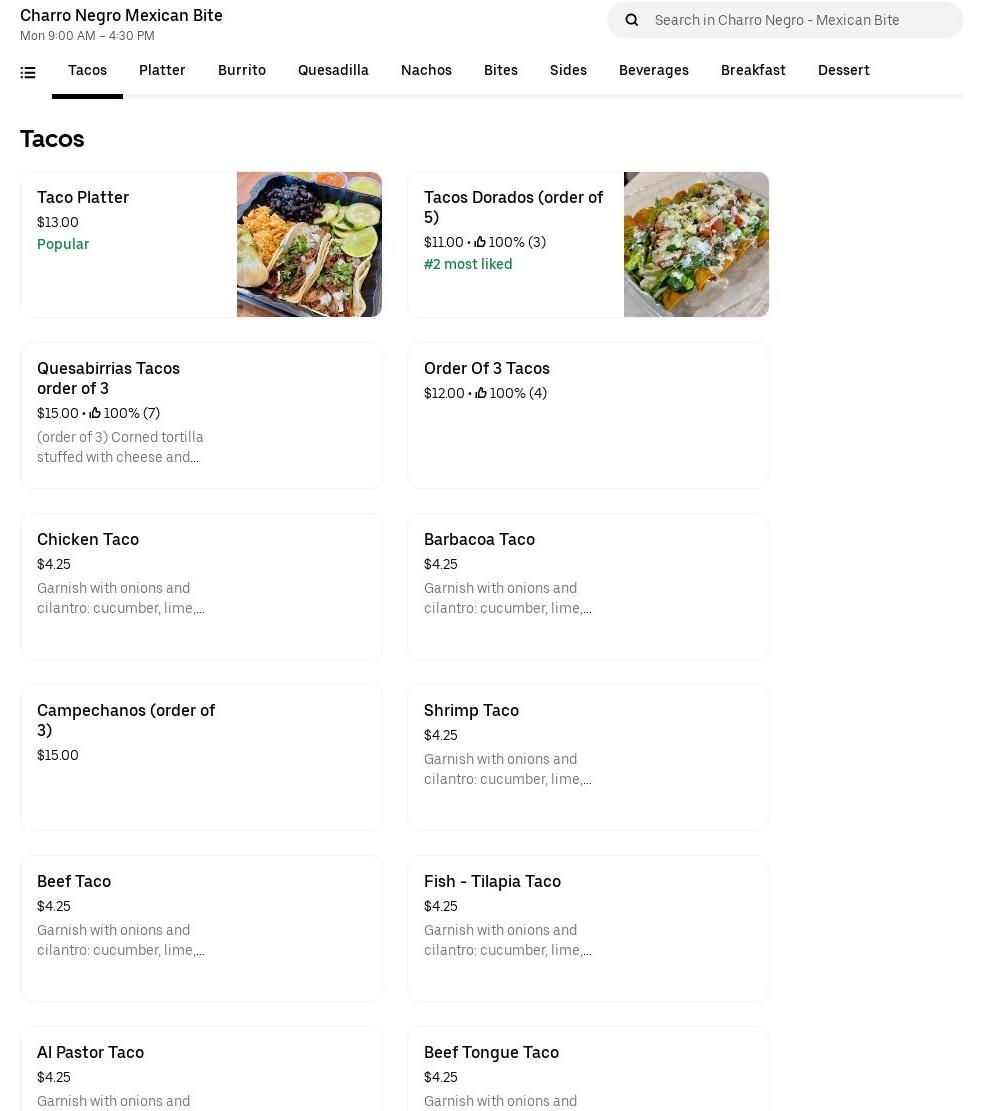The width and height of the screenshot is (984, 1111).
Task: Open the Taco Platter food photo
Action: click(x=309, y=245)
